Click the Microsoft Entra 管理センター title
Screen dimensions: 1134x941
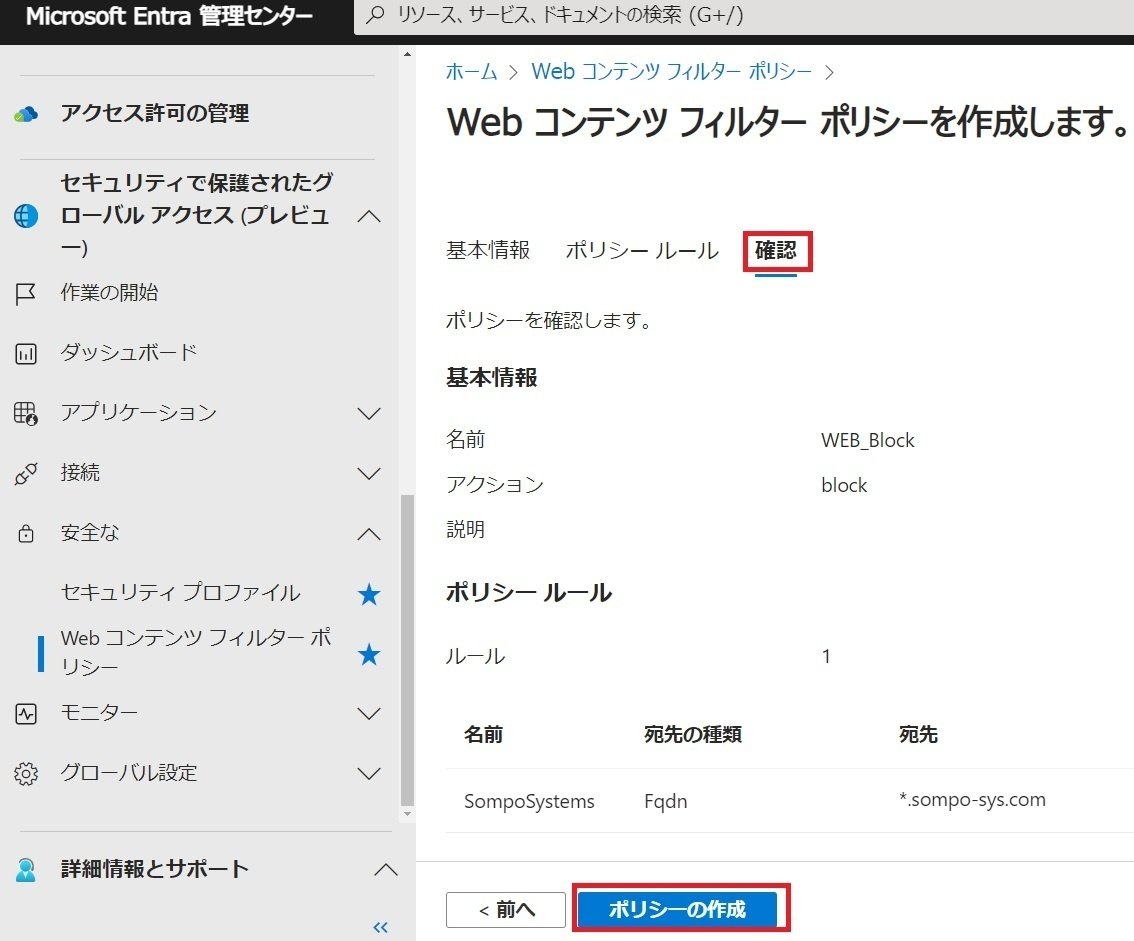tap(169, 16)
